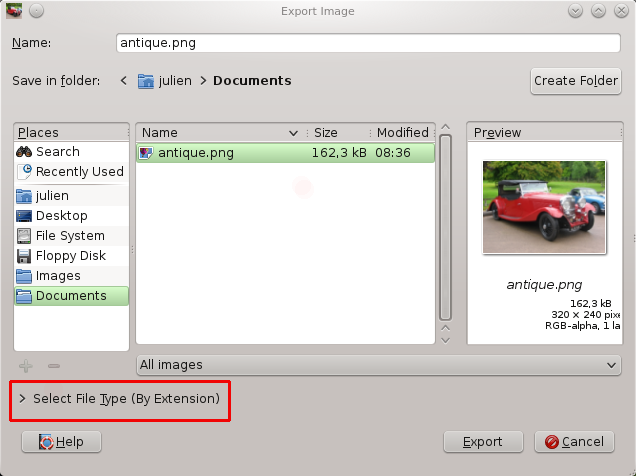
Task: Click the File System drive icon
Action: (24, 236)
